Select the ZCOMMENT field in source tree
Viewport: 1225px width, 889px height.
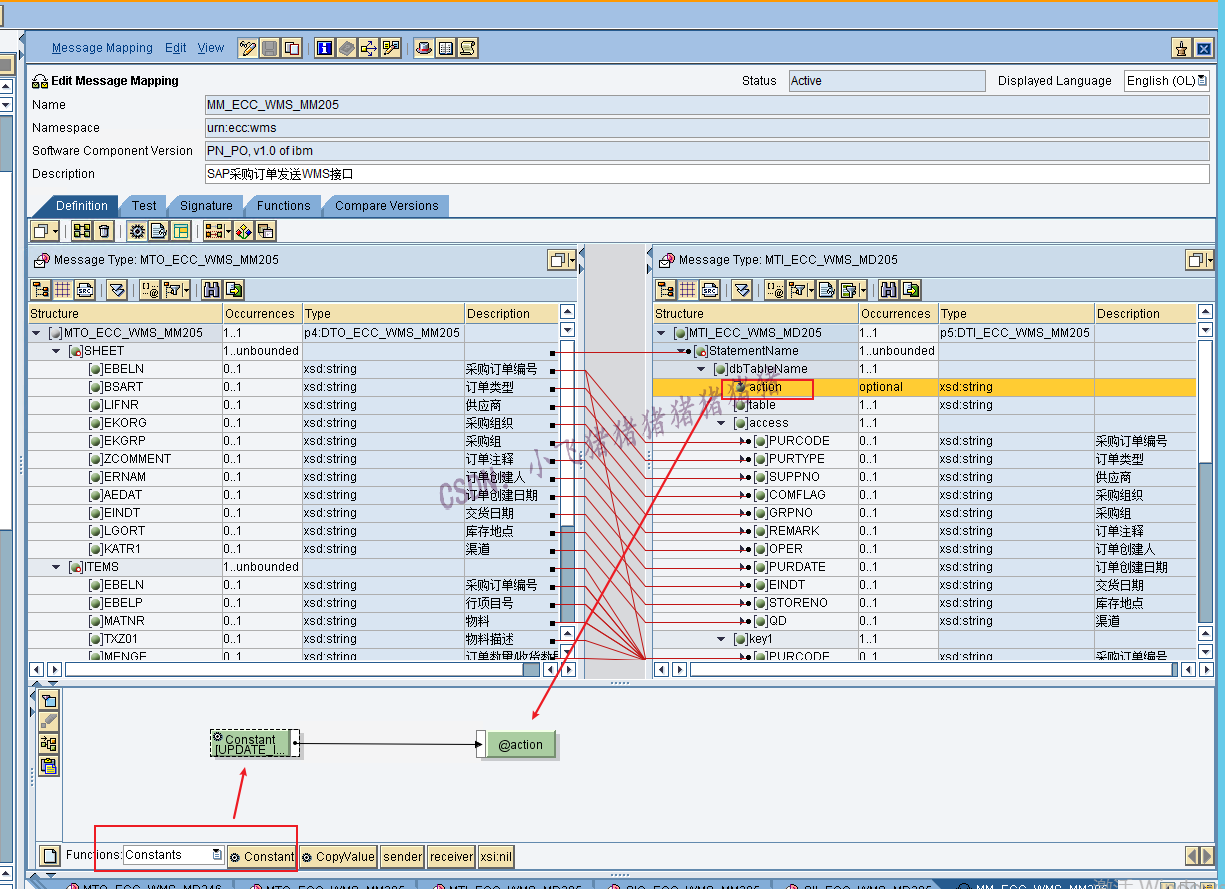pyautogui.click(x=137, y=459)
